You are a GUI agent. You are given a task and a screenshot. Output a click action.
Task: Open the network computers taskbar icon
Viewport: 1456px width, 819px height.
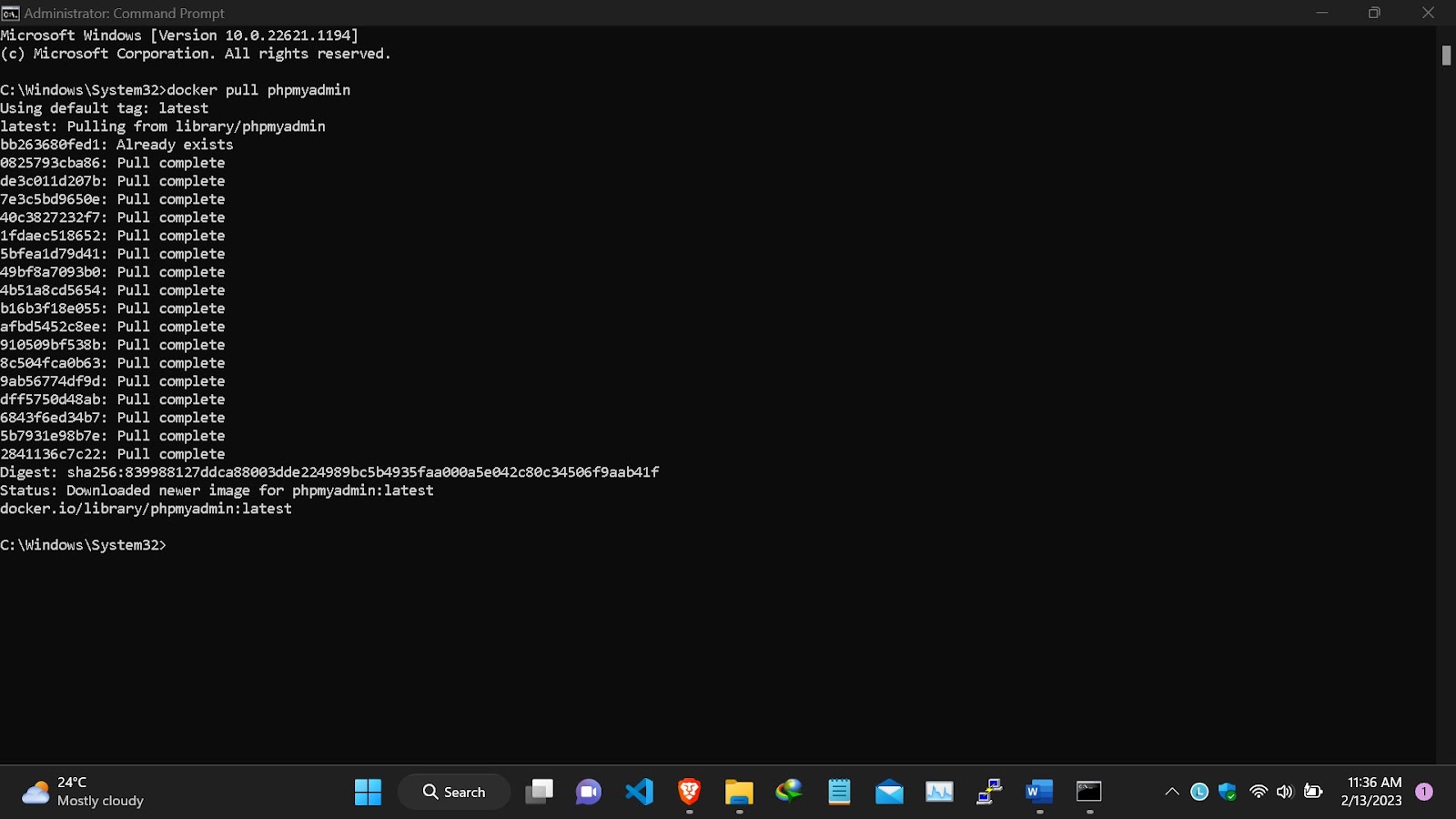pyautogui.click(x=989, y=792)
